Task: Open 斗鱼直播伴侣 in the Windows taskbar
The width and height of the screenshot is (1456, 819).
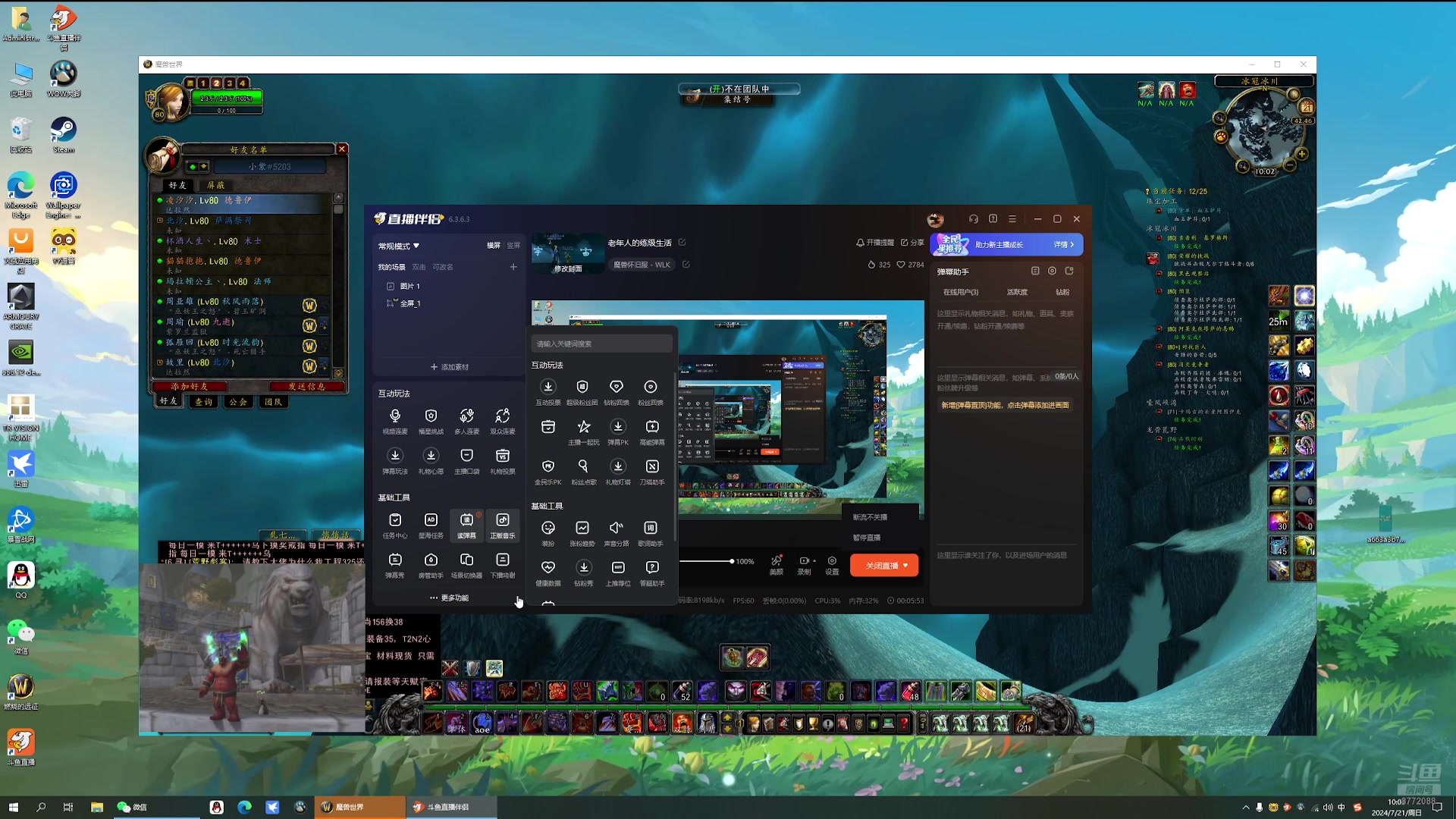Action: [452, 807]
